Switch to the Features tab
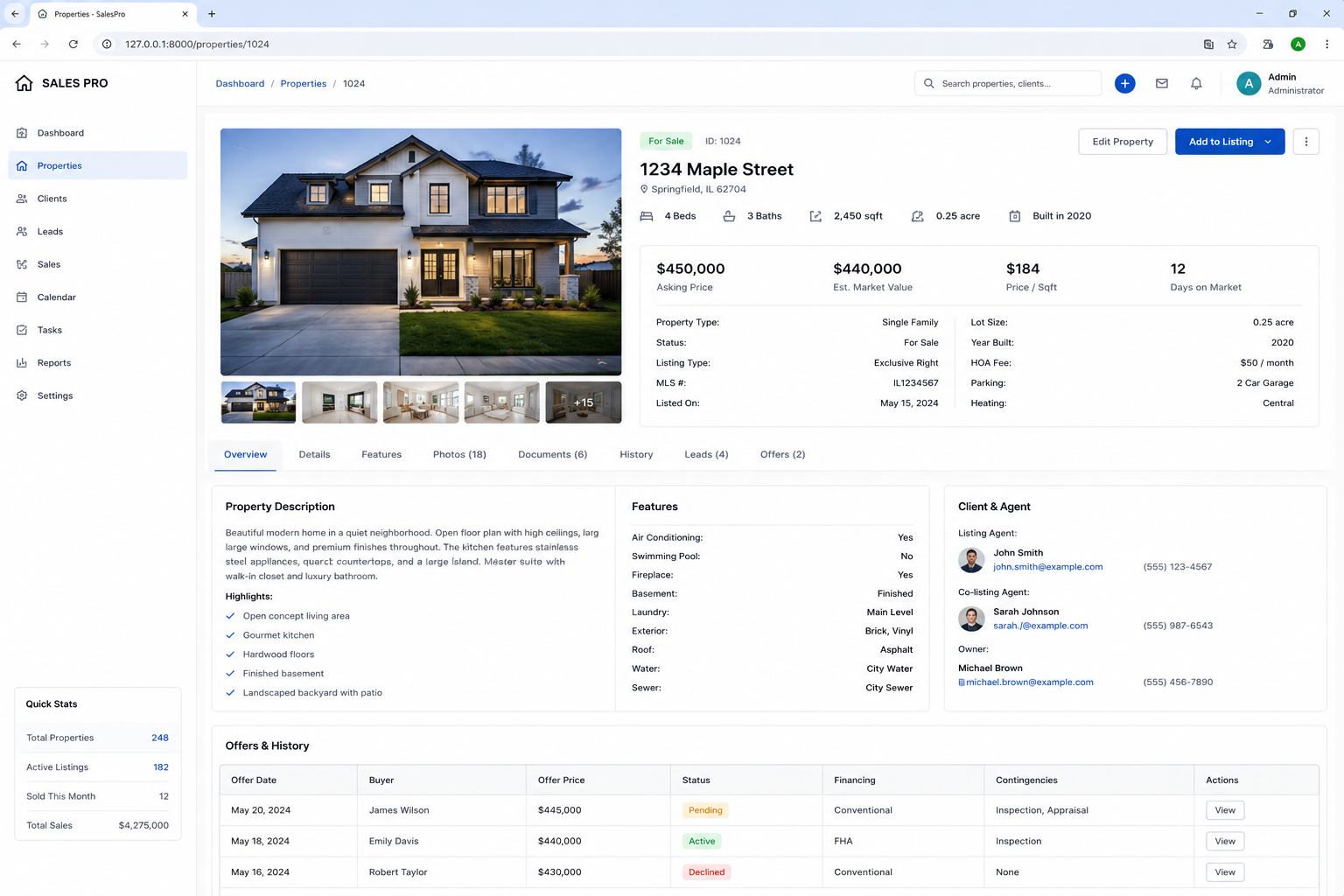 tap(381, 454)
